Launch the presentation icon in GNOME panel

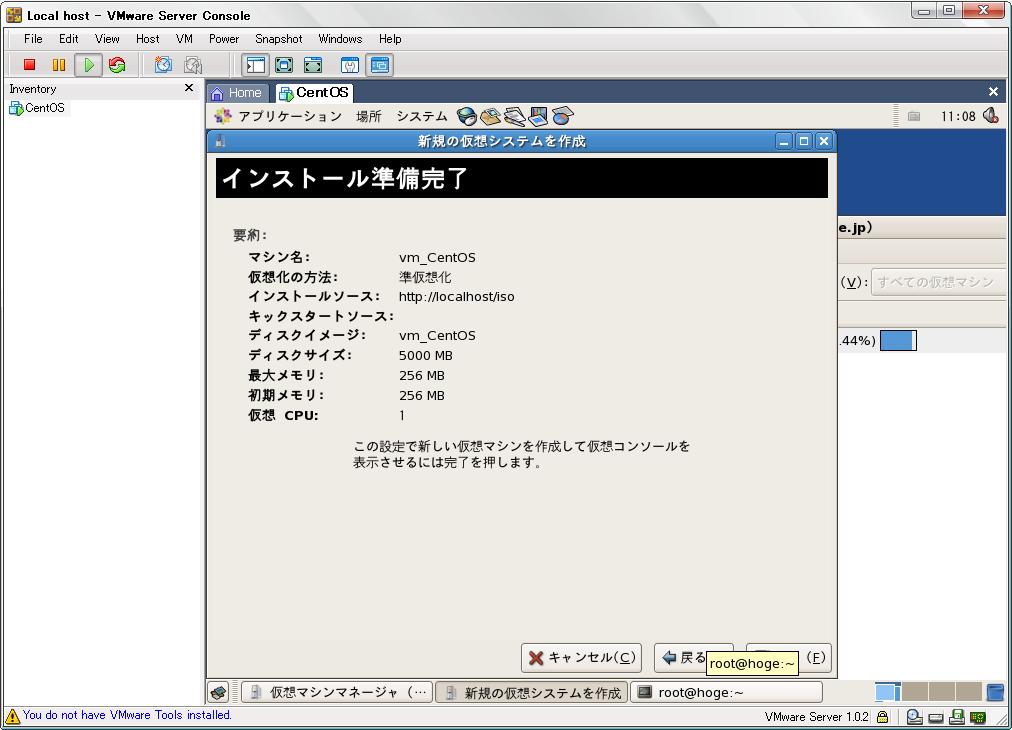538,116
